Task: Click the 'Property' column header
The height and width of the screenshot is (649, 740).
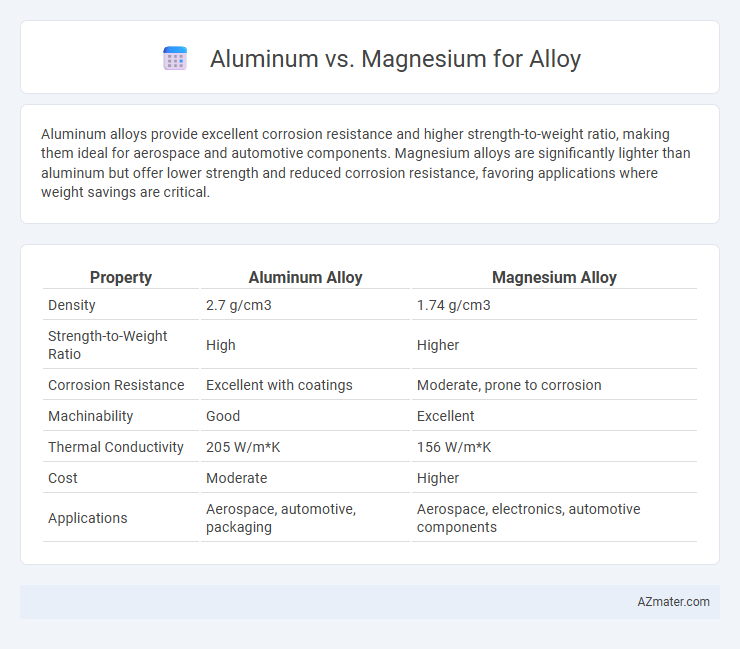Action: point(121,277)
